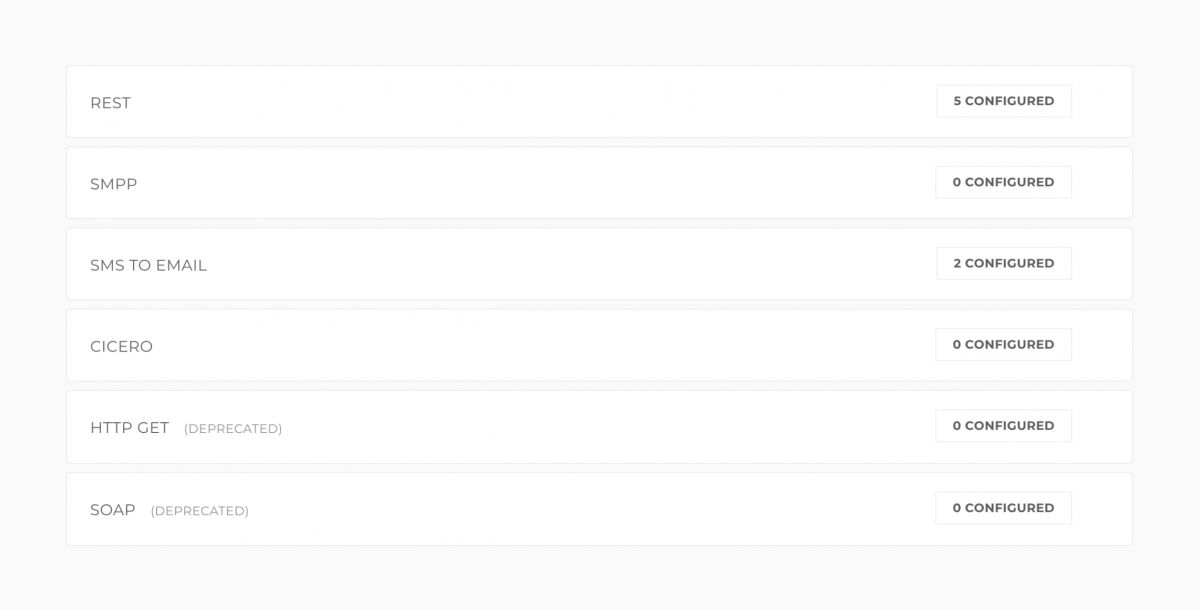Click 2 Configured for SMS to Email
Screen dimensions: 1200x610
coord(1003,263)
